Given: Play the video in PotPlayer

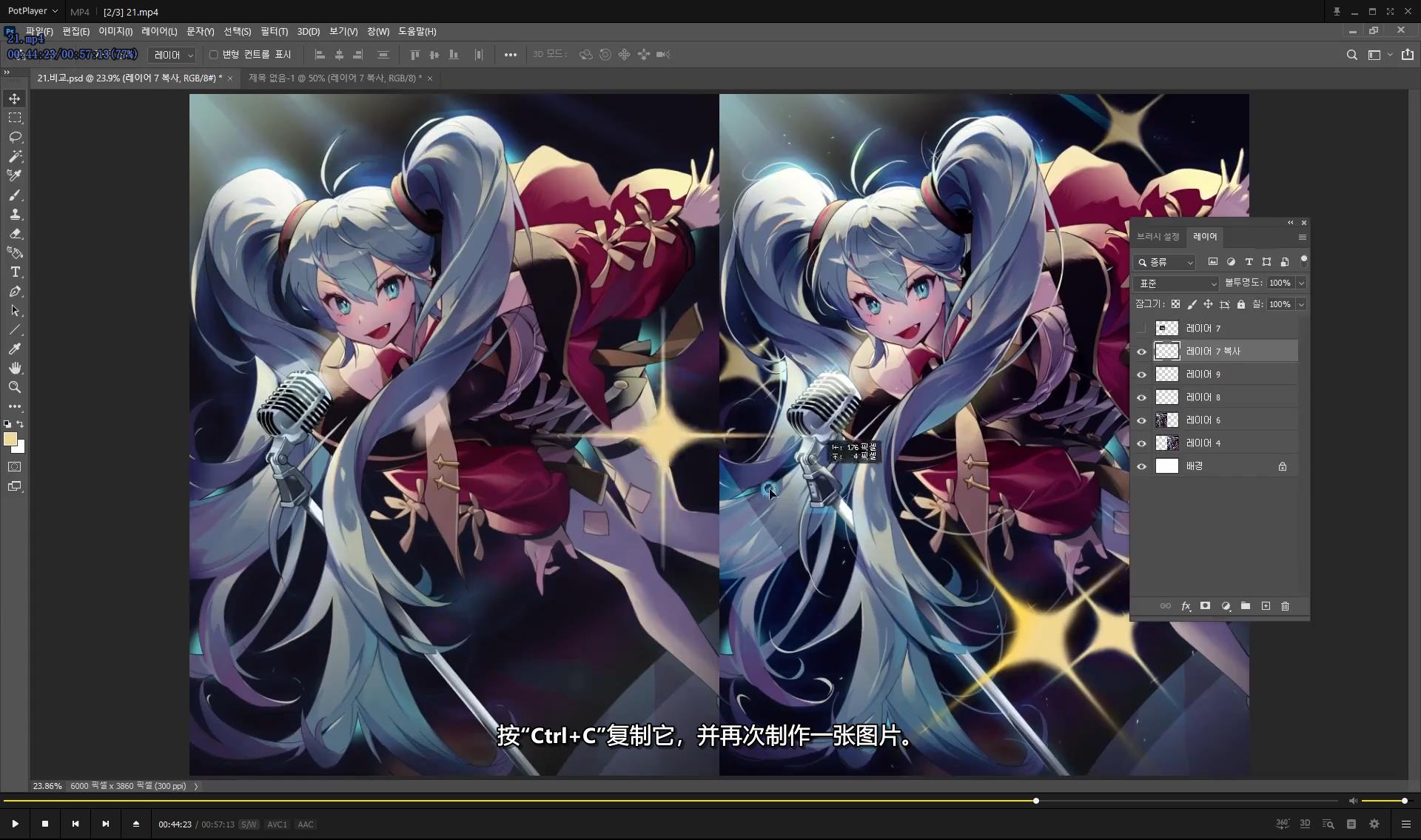Looking at the screenshot, I should pos(15,824).
